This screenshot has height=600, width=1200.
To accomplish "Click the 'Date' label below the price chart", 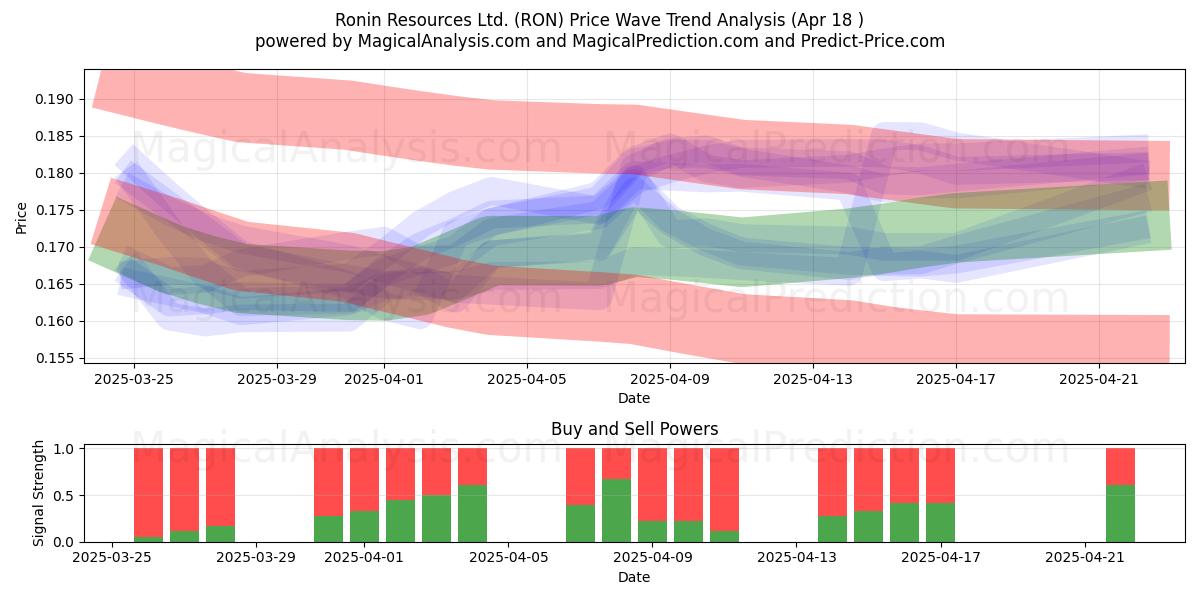I will 634,398.
